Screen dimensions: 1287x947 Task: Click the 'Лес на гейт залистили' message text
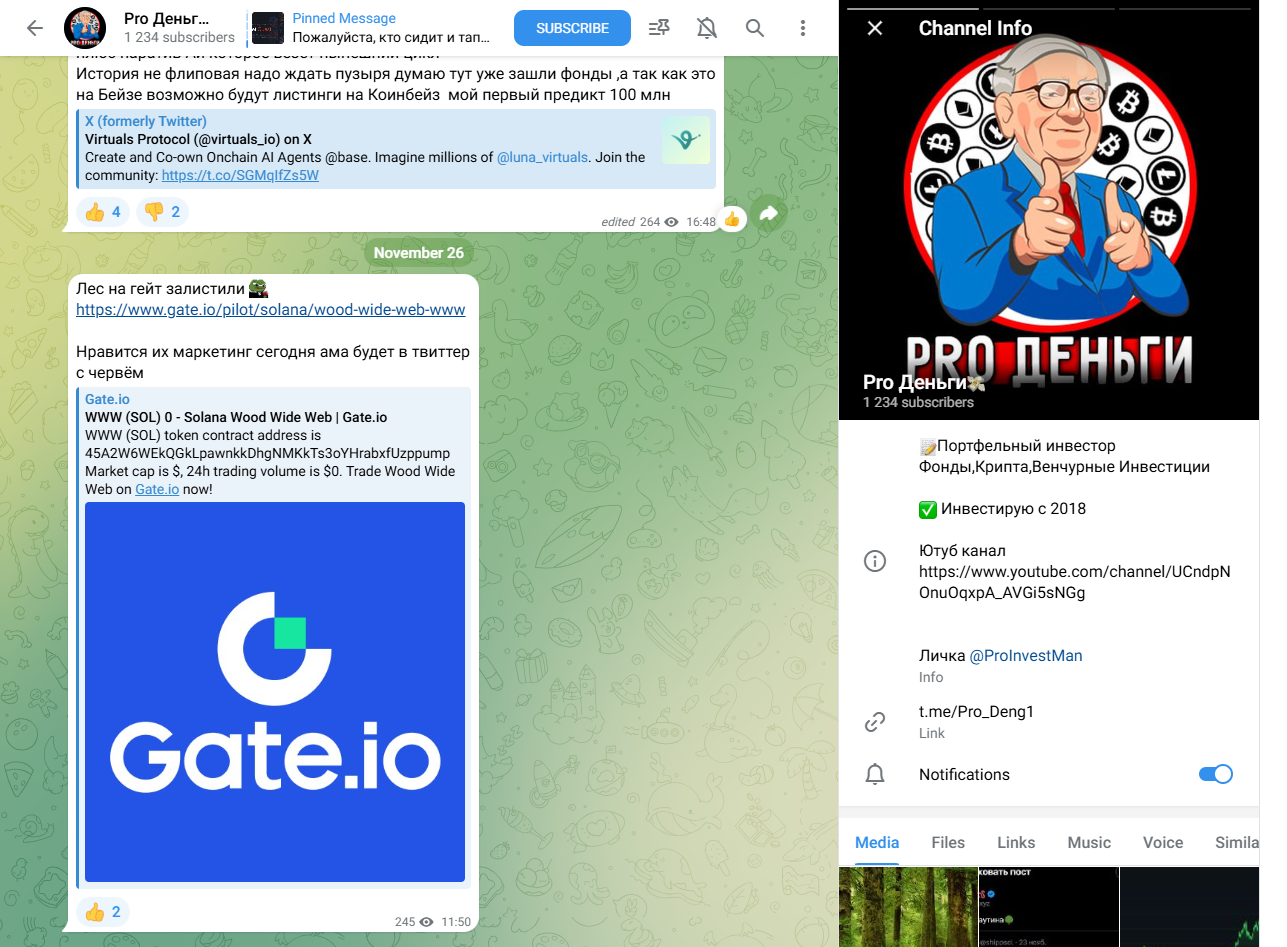pos(172,287)
